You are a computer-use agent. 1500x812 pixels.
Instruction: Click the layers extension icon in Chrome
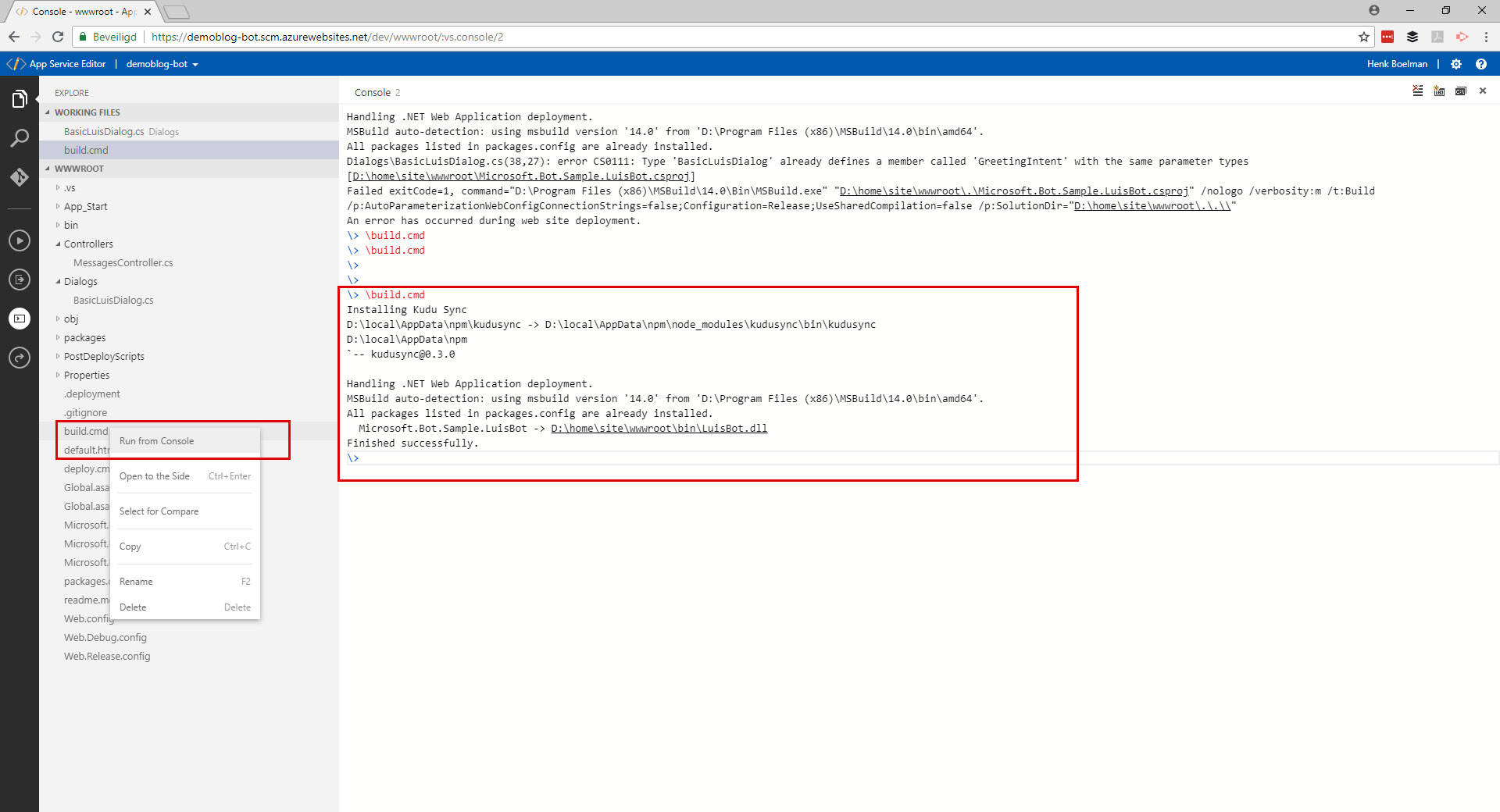[x=1412, y=37]
